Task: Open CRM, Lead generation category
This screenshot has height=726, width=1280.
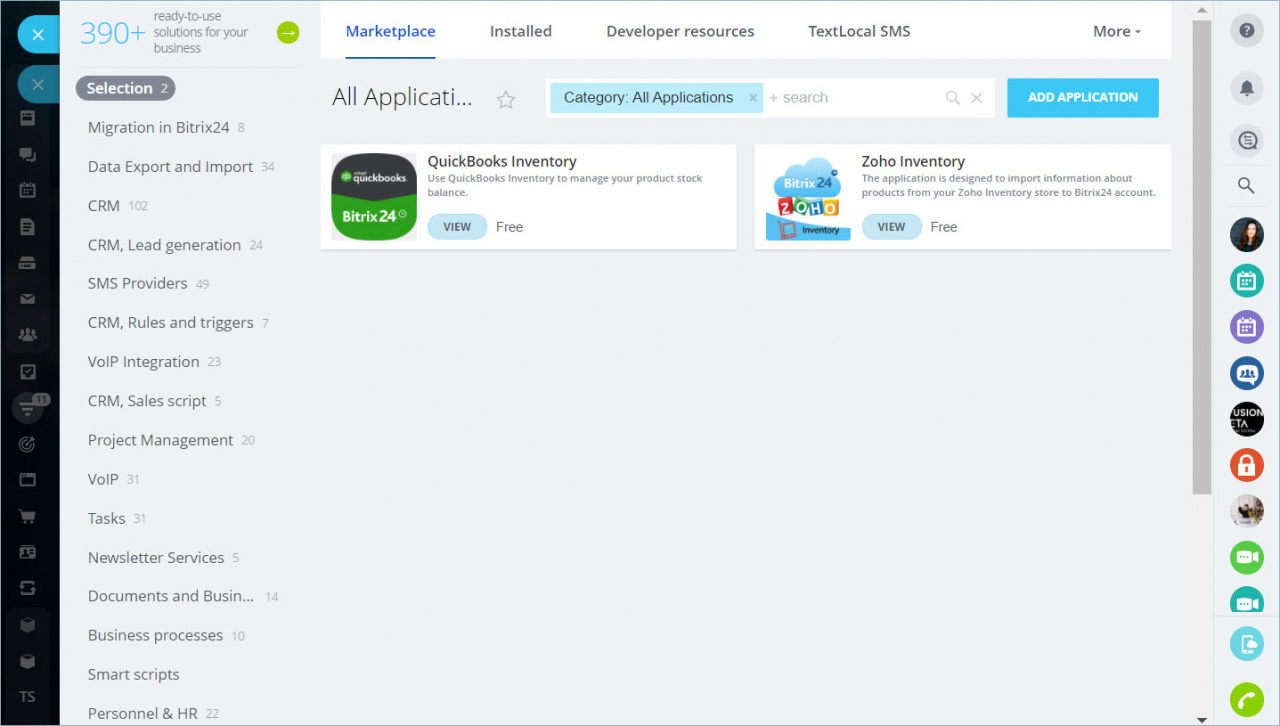Action: coord(164,245)
